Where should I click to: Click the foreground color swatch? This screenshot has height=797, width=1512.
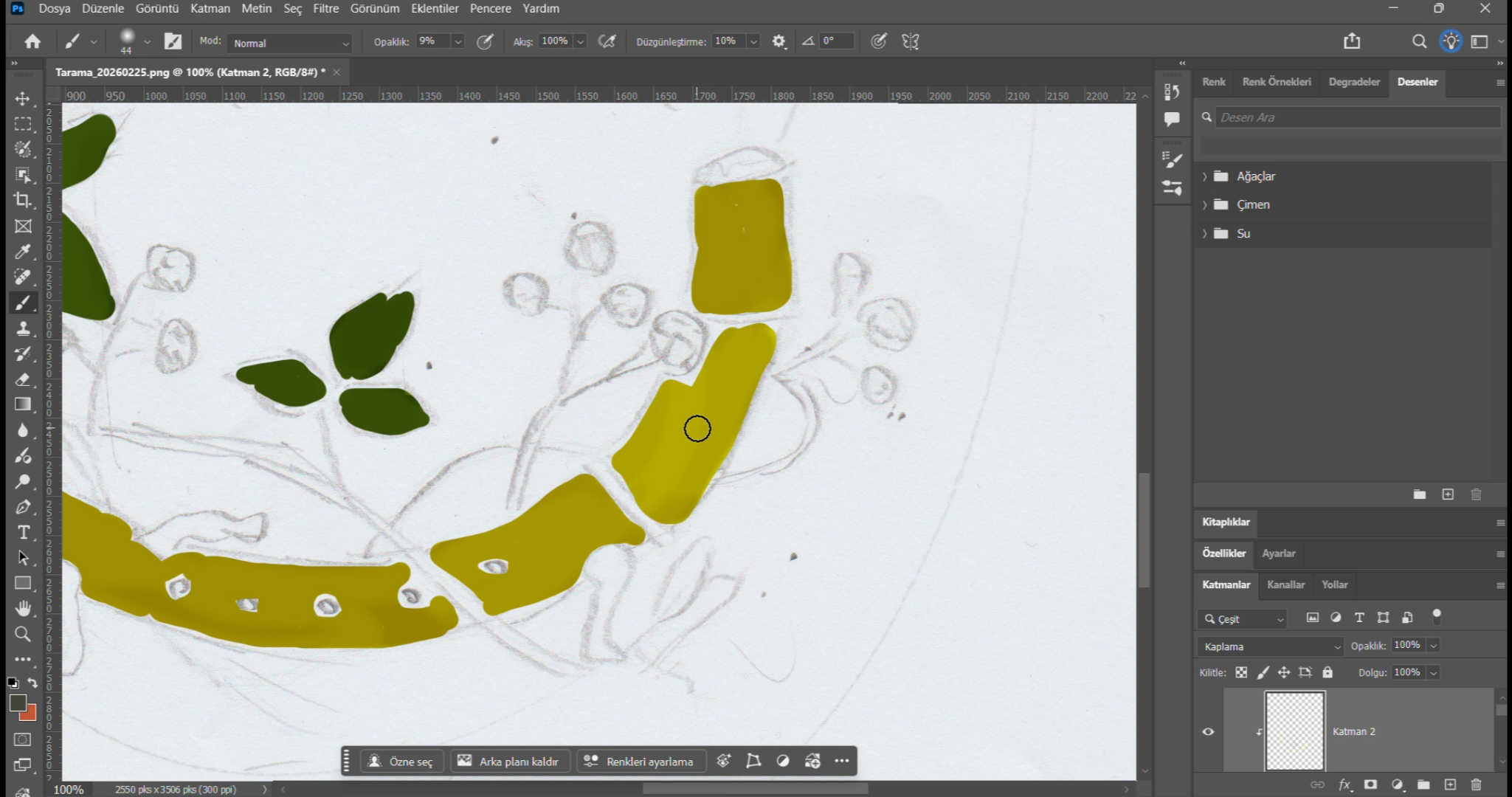pos(18,703)
